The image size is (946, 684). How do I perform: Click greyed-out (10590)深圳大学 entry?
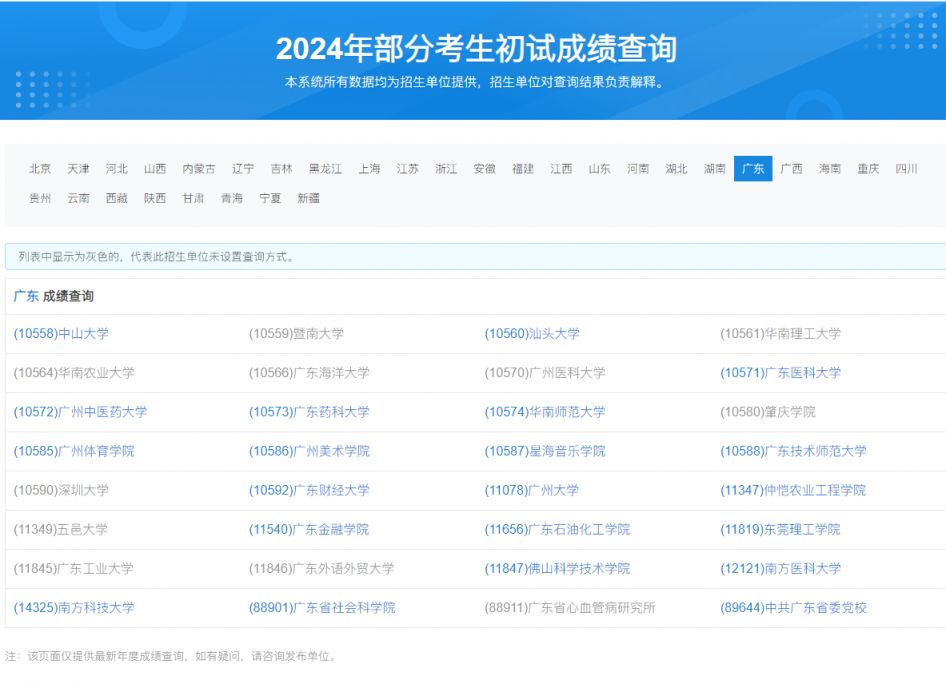point(61,491)
